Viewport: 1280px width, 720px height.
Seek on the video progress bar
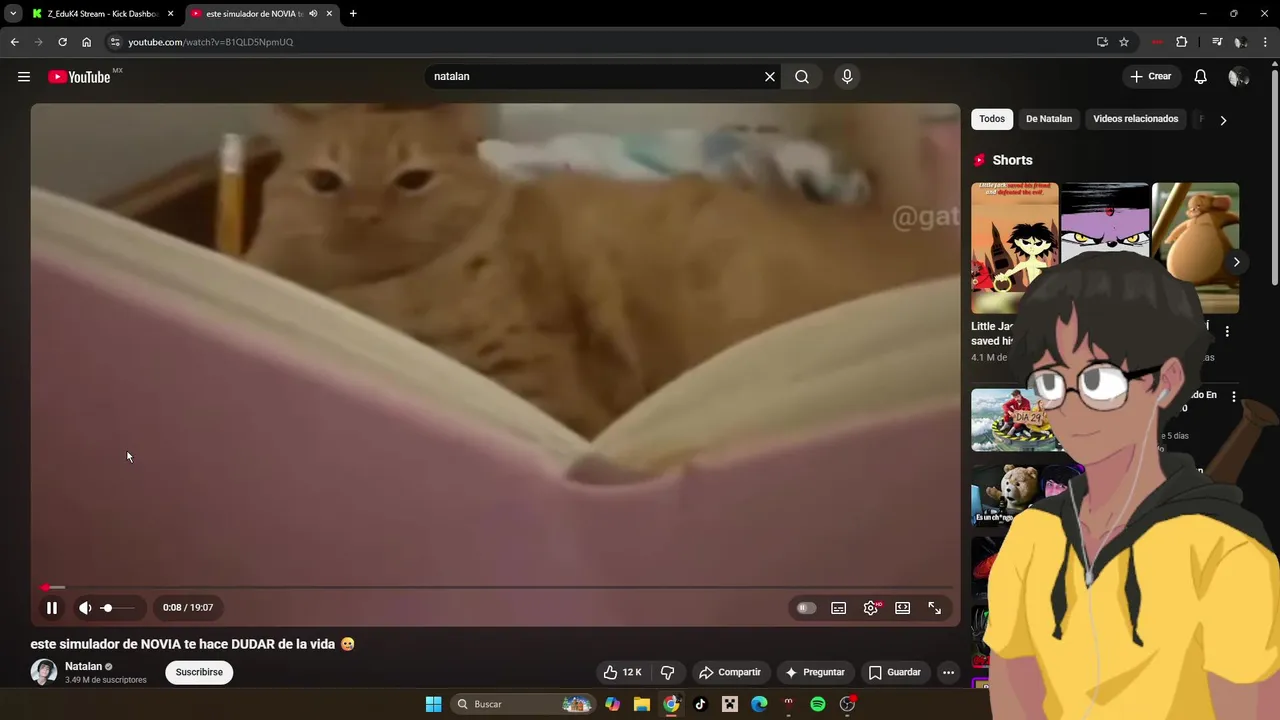495,588
